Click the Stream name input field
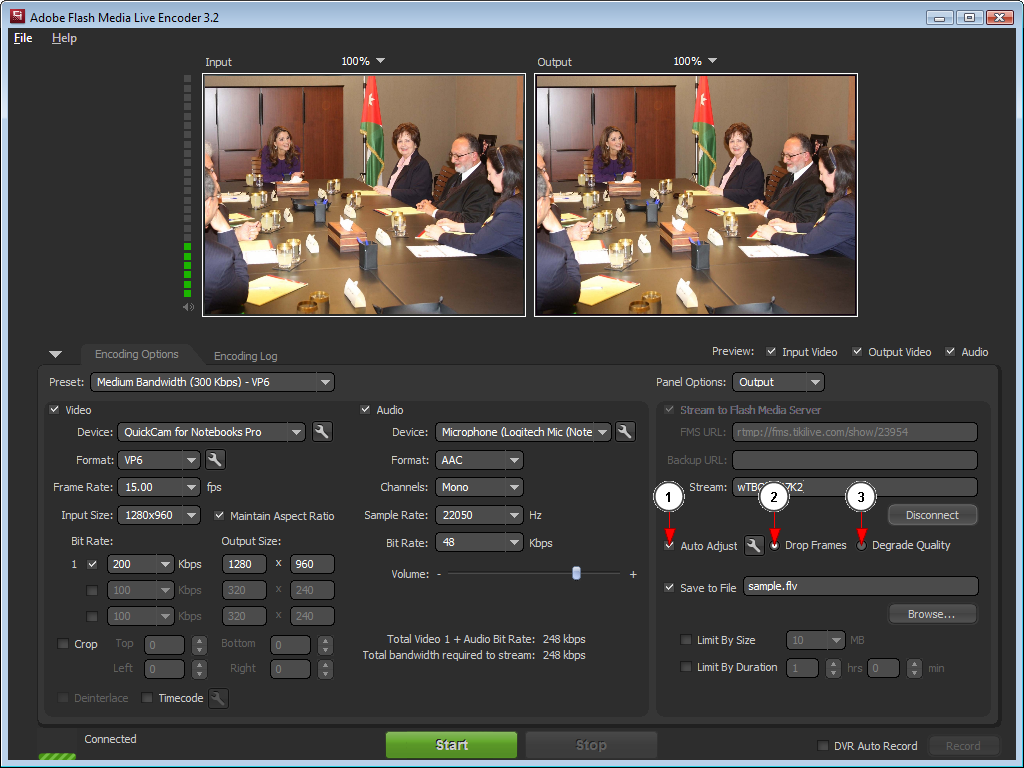 855,487
